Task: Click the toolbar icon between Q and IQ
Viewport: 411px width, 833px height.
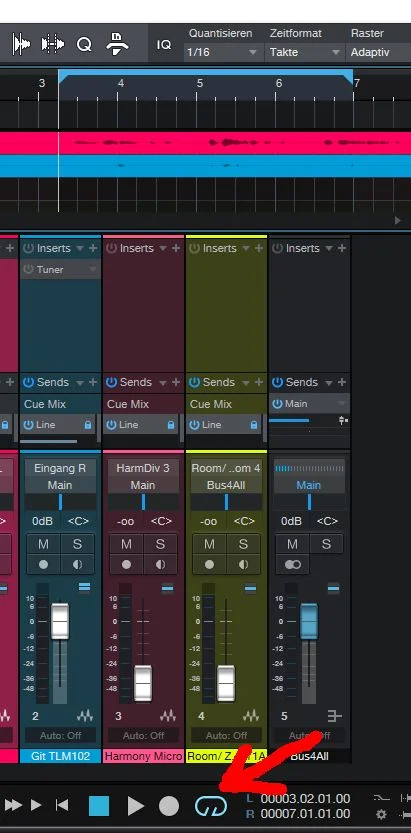Action: (116, 44)
